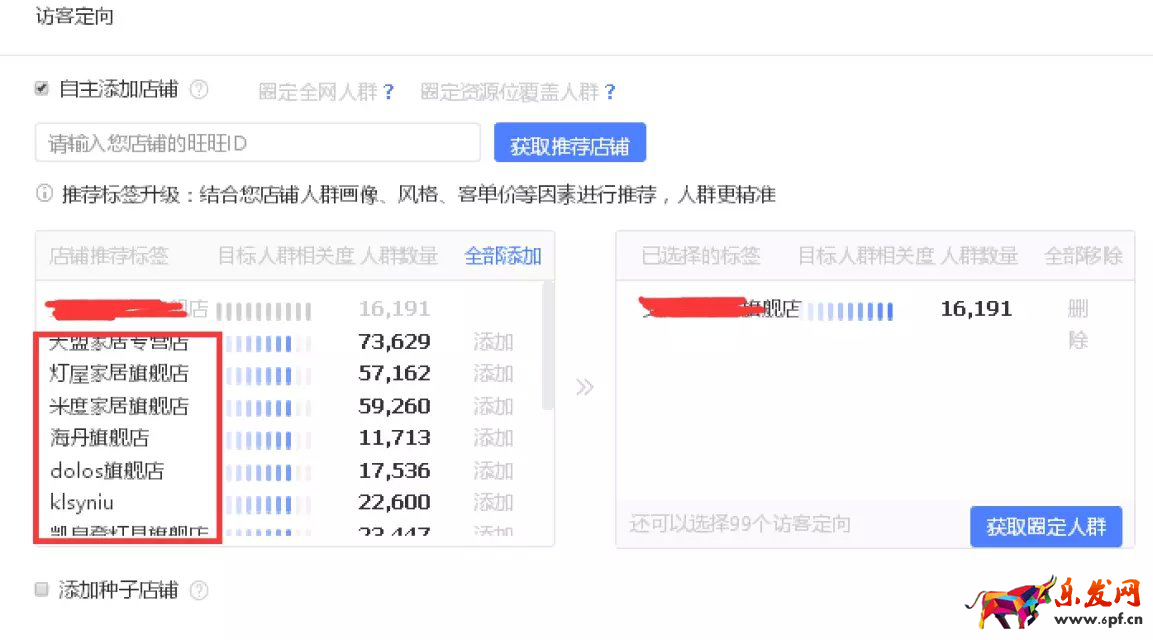The width and height of the screenshot is (1153, 640).
Task: Click 圈定全网人群 label
Action: click(x=318, y=92)
